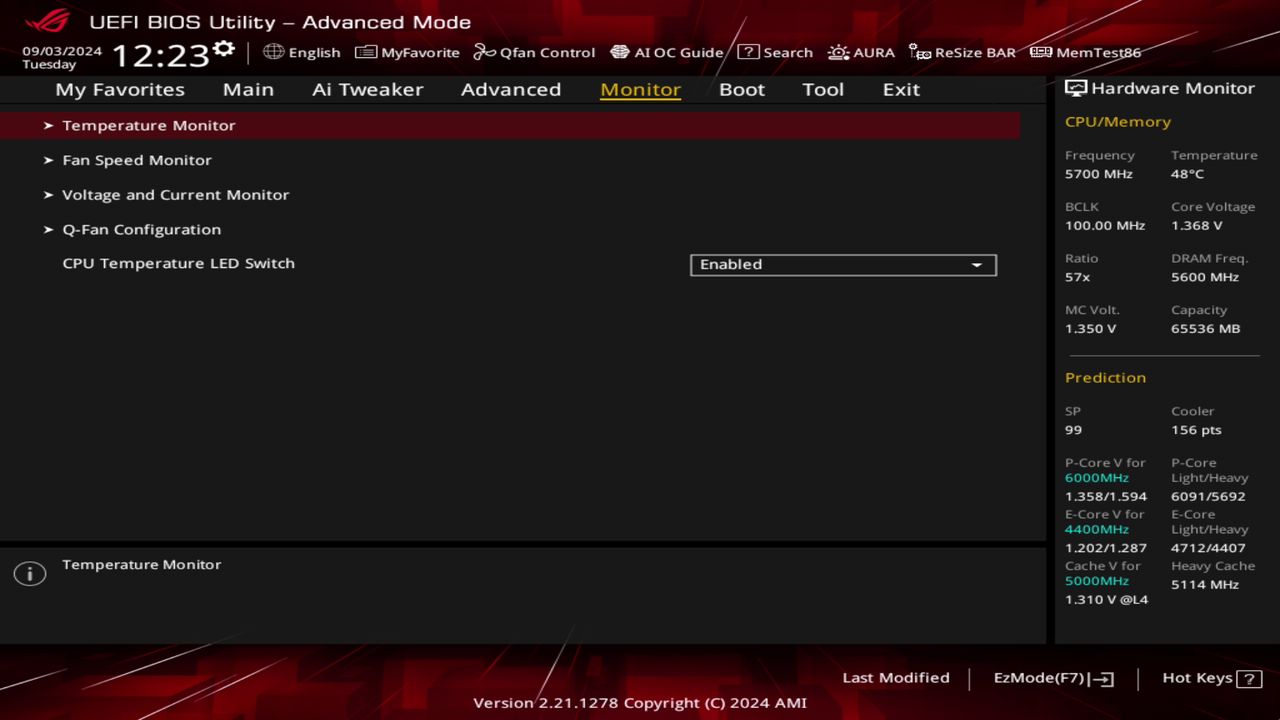Click 100.00 MHz BCLK value
This screenshot has height=720, width=1280.
(x=1105, y=226)
